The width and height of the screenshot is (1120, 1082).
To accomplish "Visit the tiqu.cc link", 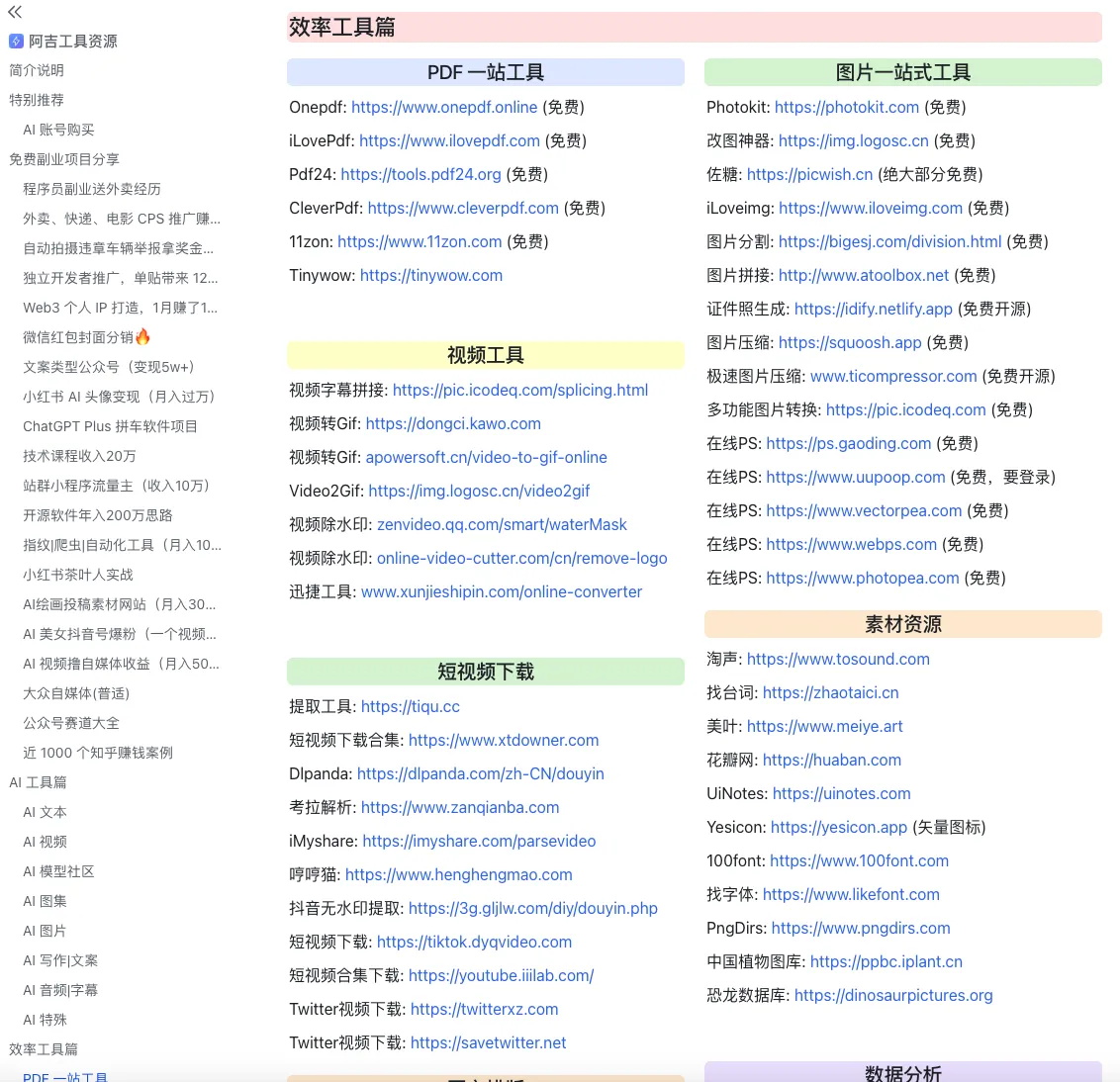I will click(410, 706).
